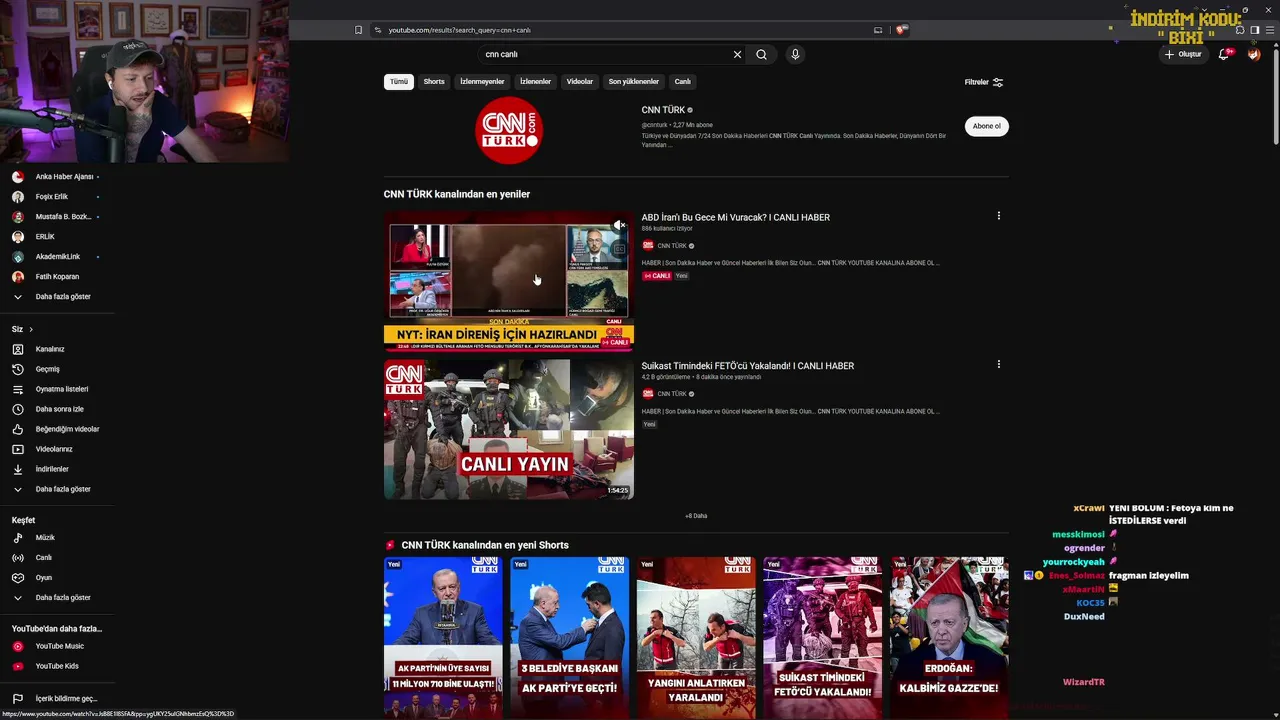Bookmark this page from the address bar
The width and height of the screenshot is (1280, 720).
[358, 30]
